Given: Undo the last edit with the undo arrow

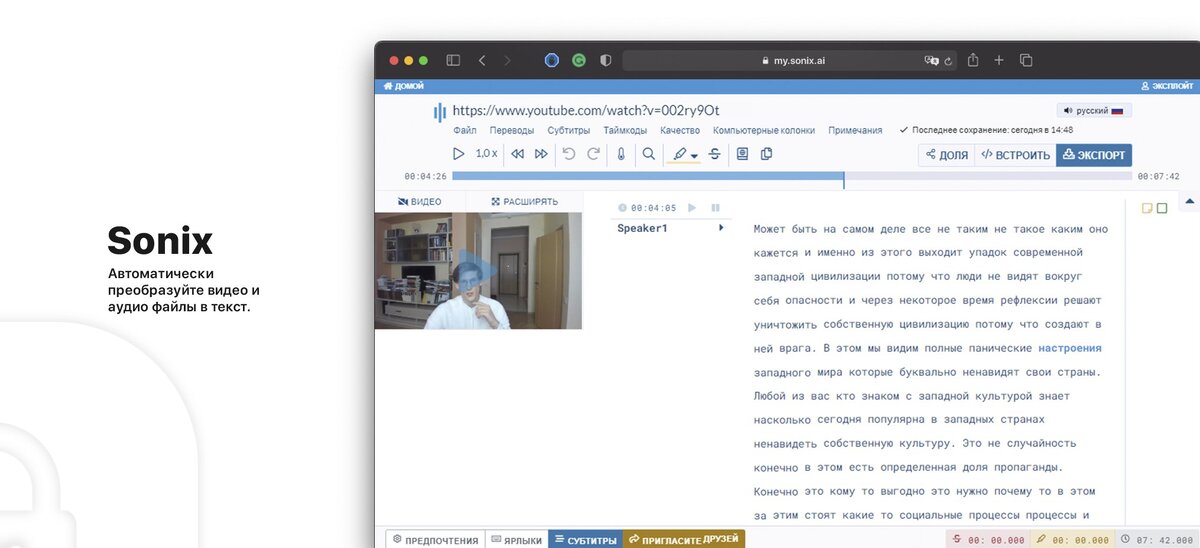Looking at the screenshot, I should point(569,154).
